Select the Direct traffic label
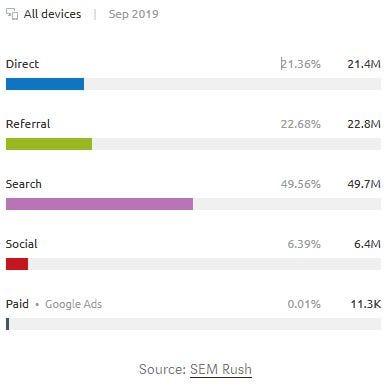 pyautogui.click(x=22, y=64)
